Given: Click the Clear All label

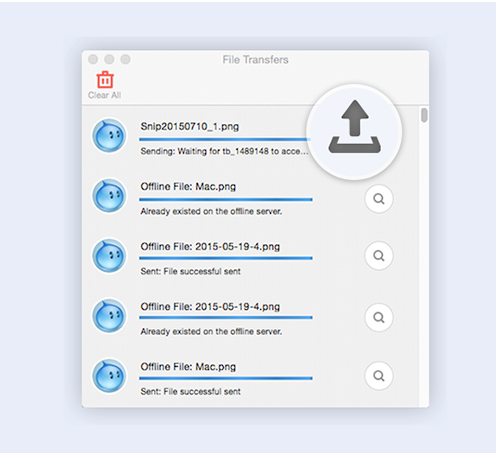Looking at the screenshot, I should click(104, 95).
